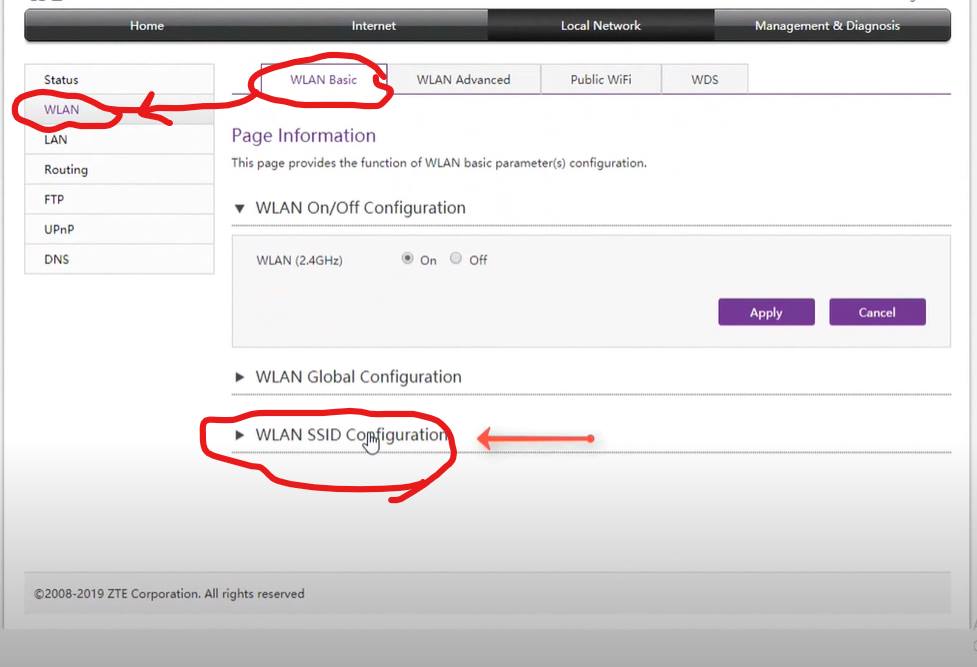
Task: Switch to the WLAN Advanced tab
Action: click(463, 80)
